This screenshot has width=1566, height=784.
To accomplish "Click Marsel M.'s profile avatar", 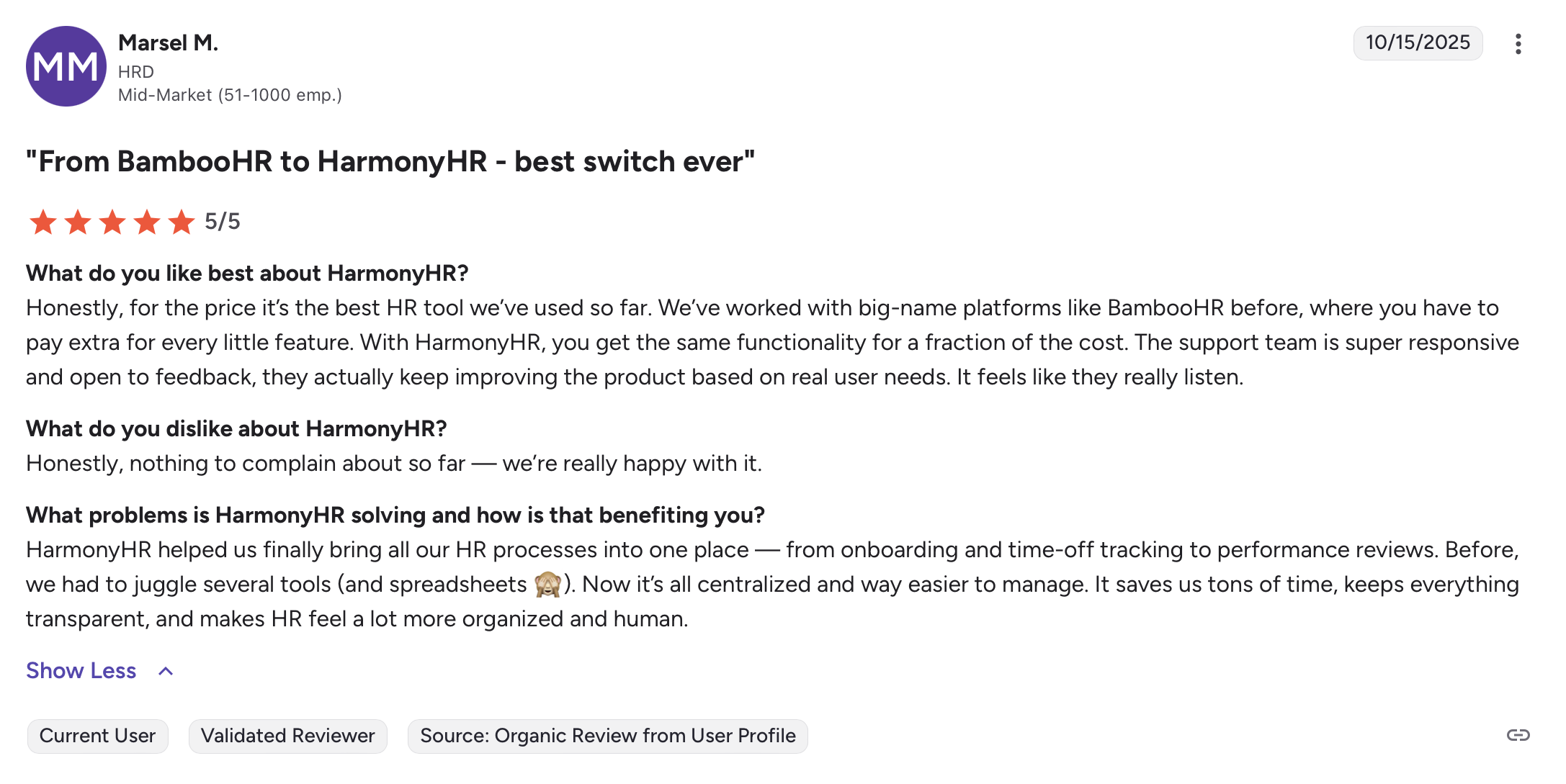I will [66, 66].
